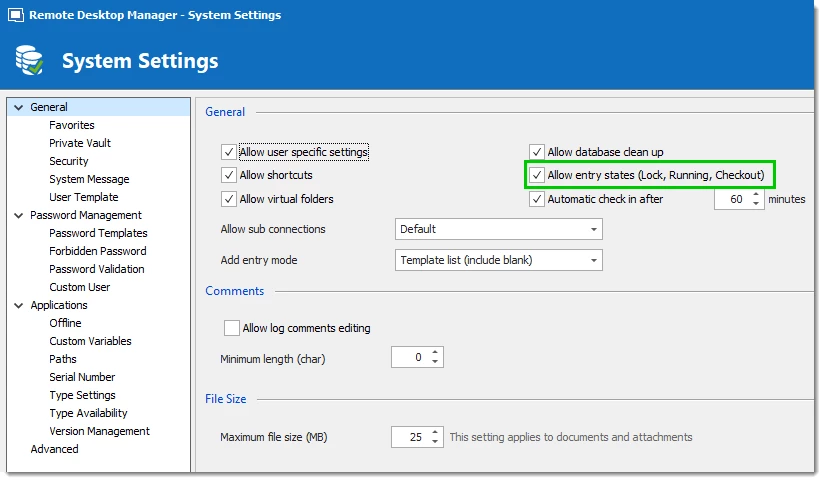Image resolution: width=824 pixels, height=482 pixels.
Task: Toggle Allow entry states checkbox
Action: pos(537,175)
